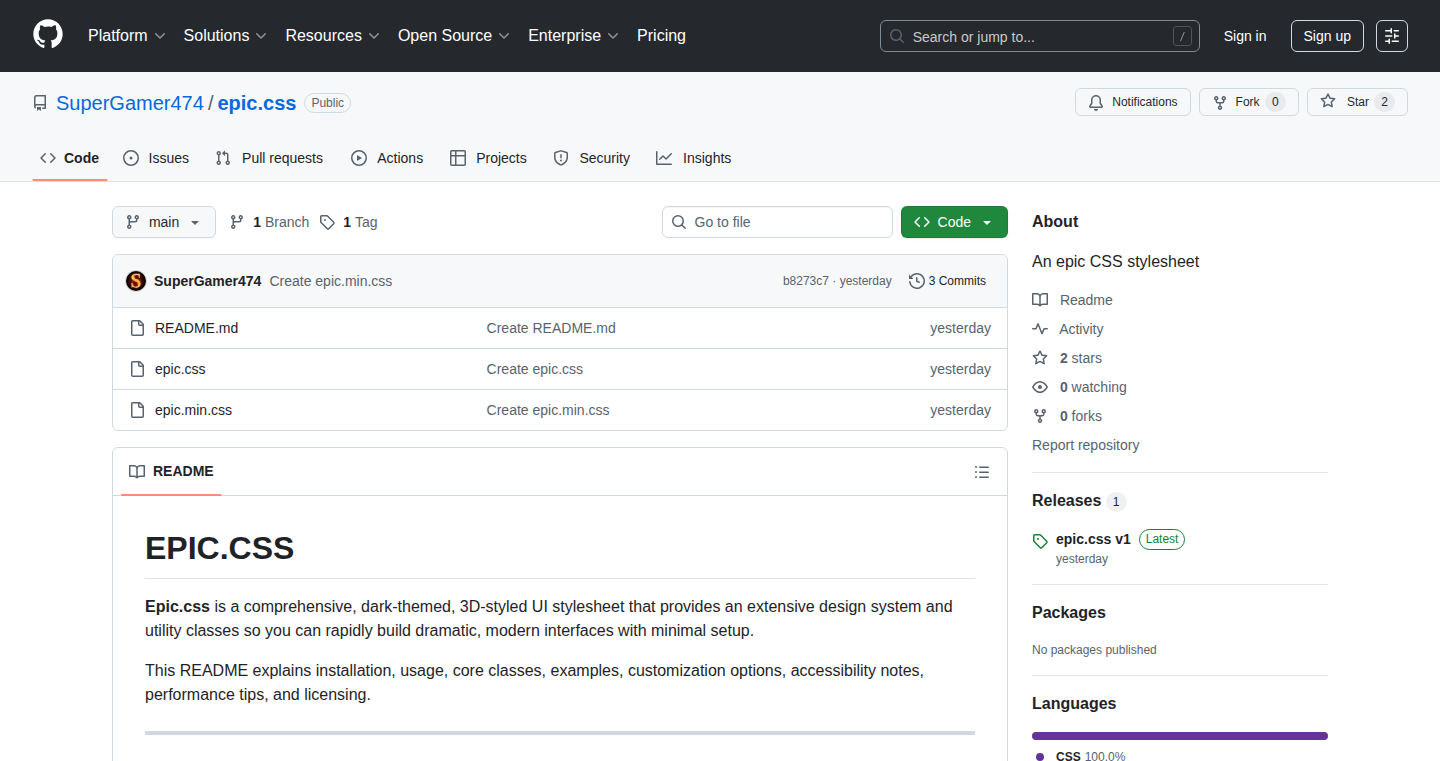Image resolution: width=1440 pixels, height=761 pixels.
Task: Open the main branch dropdown
Action: tap(164, 222)
